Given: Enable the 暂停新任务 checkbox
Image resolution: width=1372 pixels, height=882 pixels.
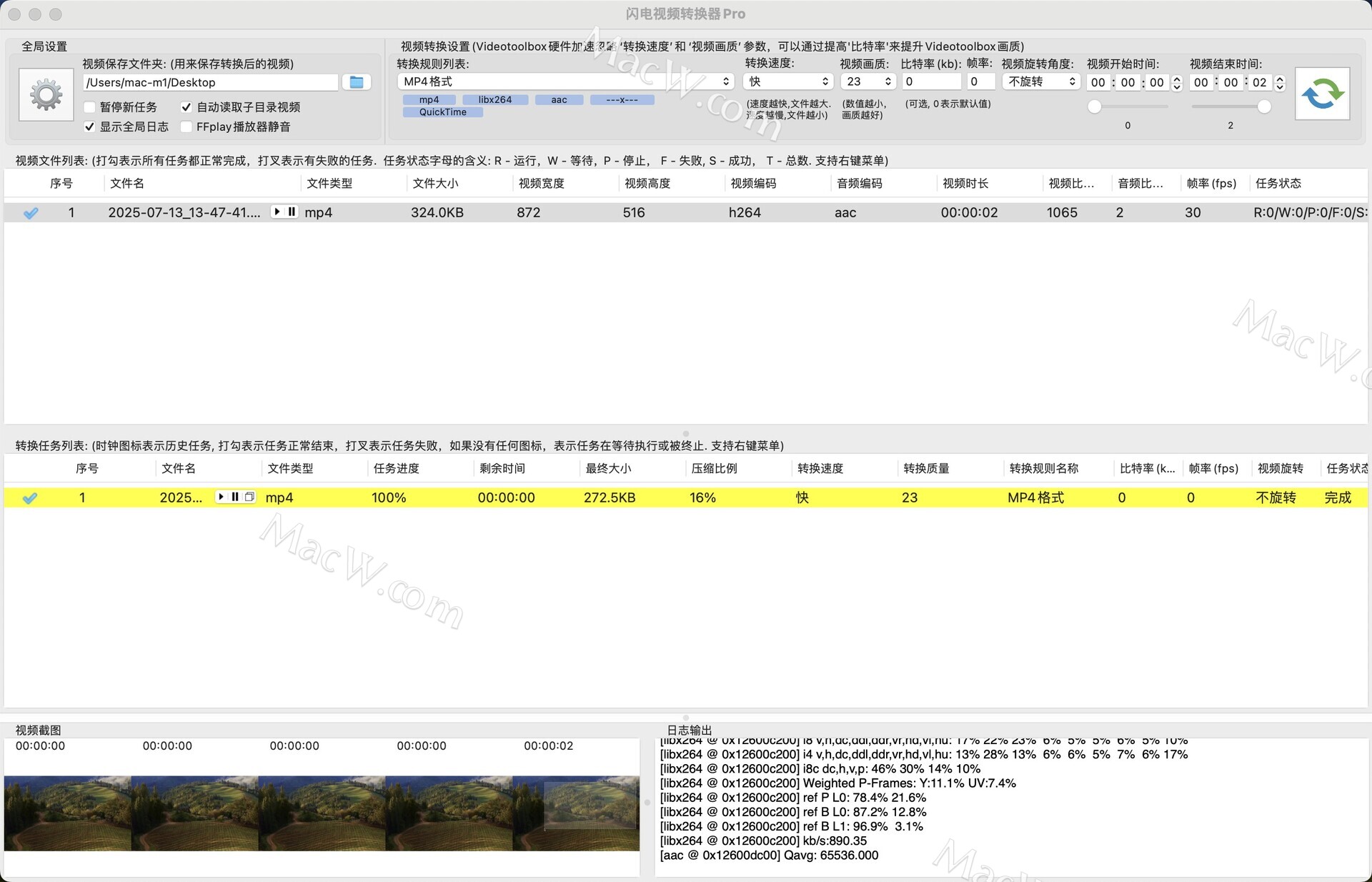Looking at the screenshot, I should click(90, 107).
